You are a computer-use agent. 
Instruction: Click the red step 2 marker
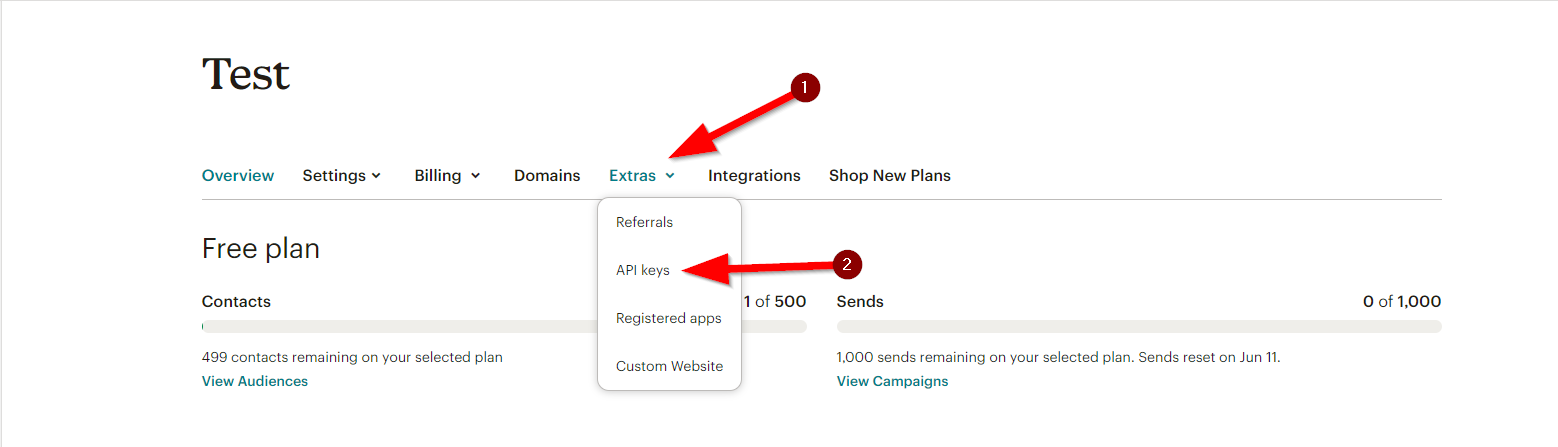(847, 265)
